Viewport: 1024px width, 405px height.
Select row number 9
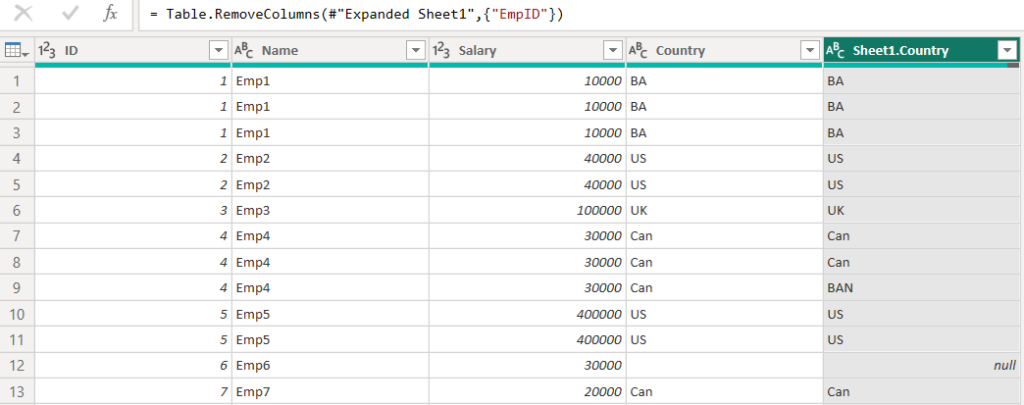click(18, 288)
